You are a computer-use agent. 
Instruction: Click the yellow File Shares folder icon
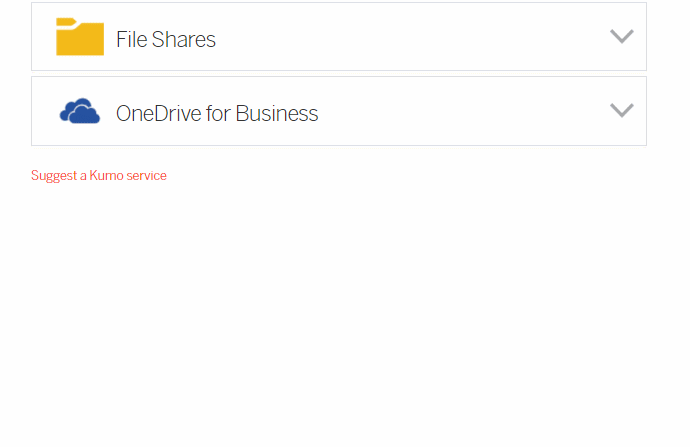click(80, 37)
